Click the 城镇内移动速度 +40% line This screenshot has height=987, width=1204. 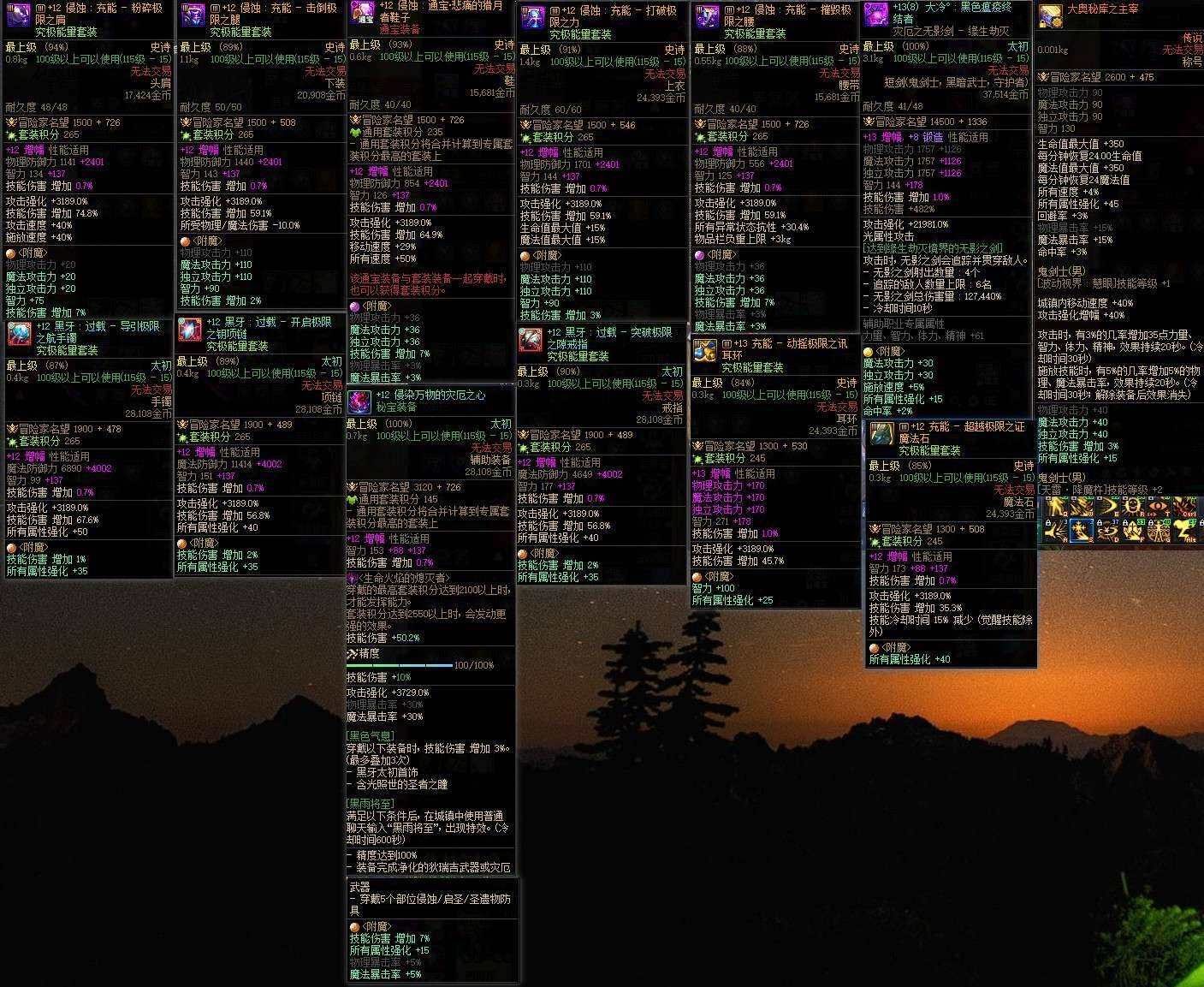click(1085, 303)
